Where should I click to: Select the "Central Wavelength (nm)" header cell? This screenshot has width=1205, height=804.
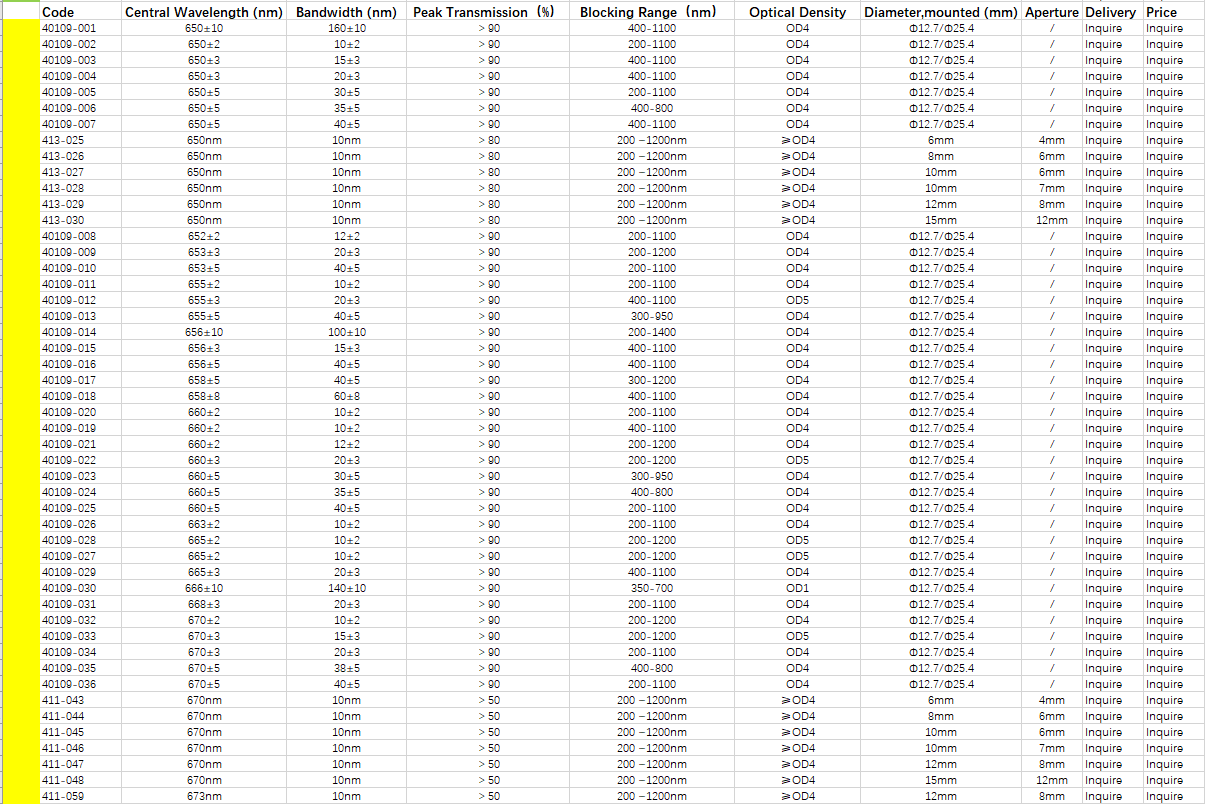tap(204, 13)
